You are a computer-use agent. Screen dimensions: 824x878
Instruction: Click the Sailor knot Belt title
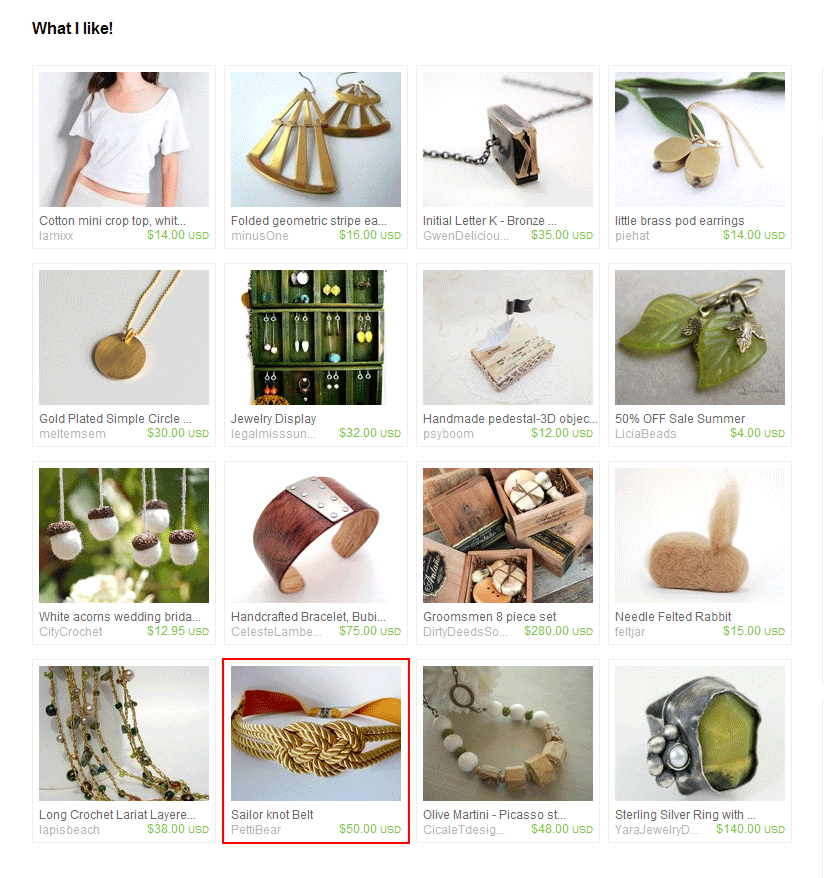point(272,815)
